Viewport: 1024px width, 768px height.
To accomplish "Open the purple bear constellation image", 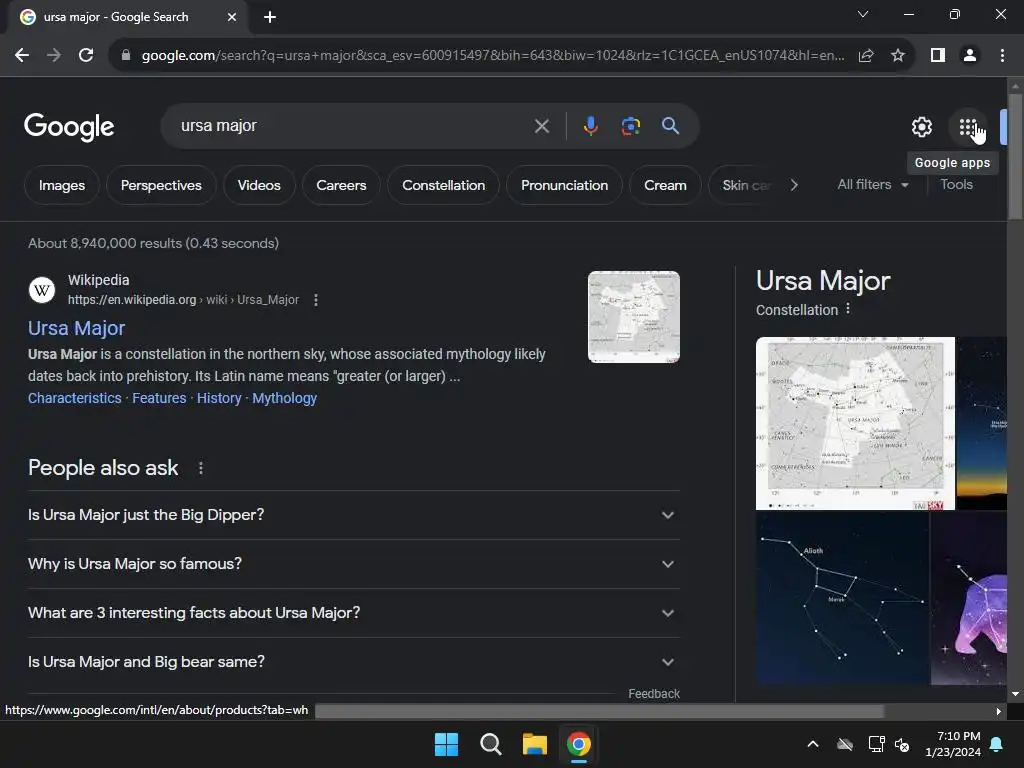I will coord(968,598).
